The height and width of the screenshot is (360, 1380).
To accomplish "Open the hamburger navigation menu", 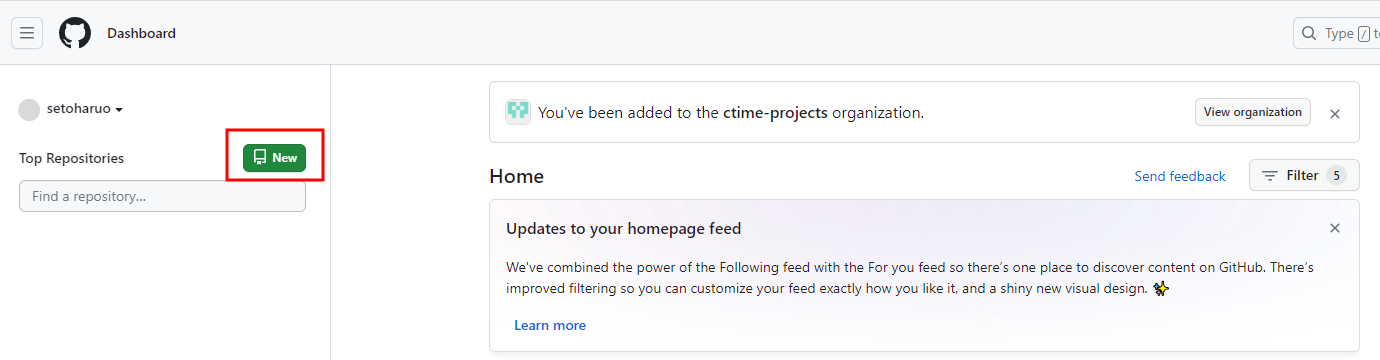I will (27, 33).
